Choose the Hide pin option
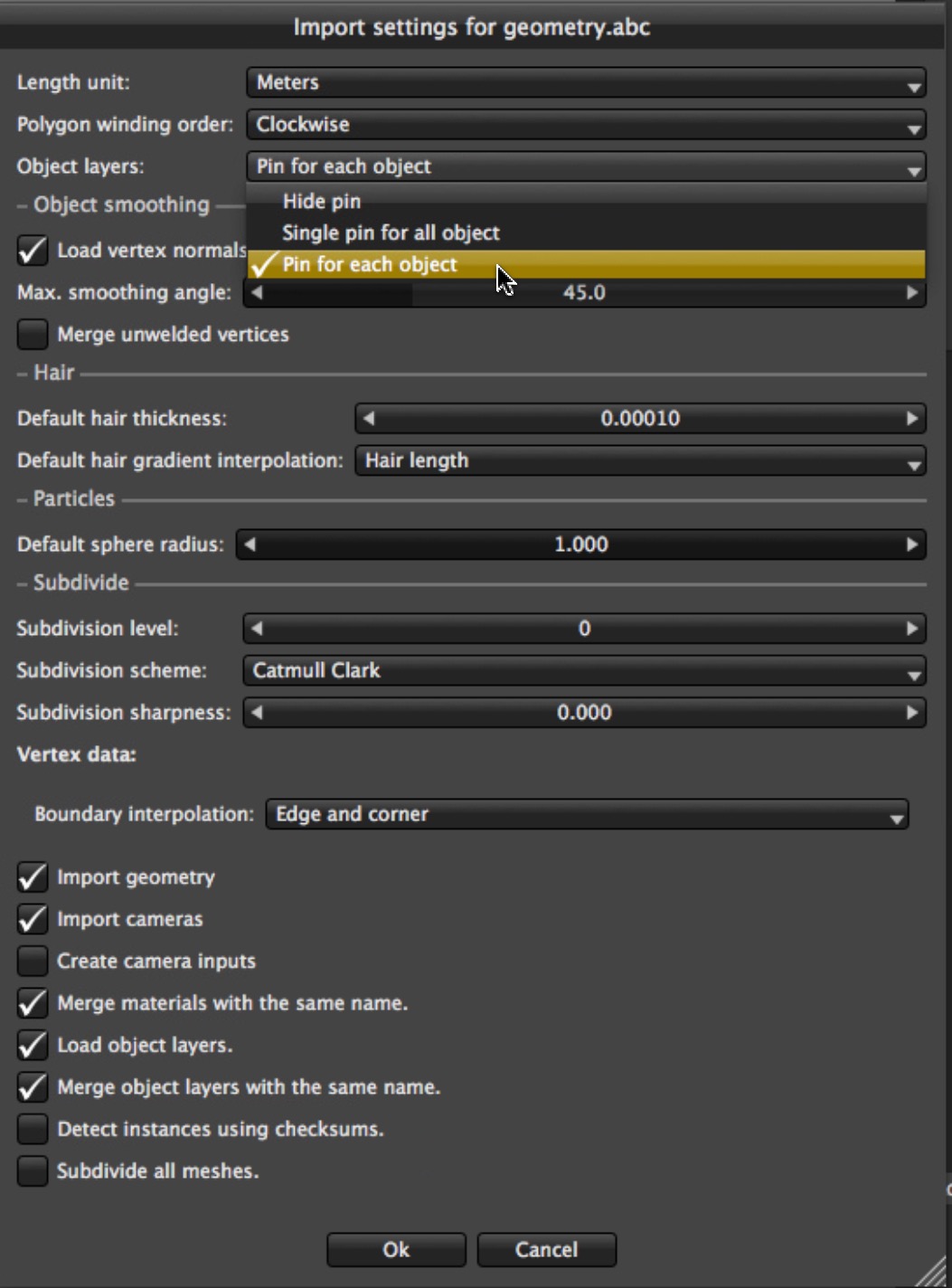The image size is (952, 1288). pyautogui.click(x=586, y=201)
